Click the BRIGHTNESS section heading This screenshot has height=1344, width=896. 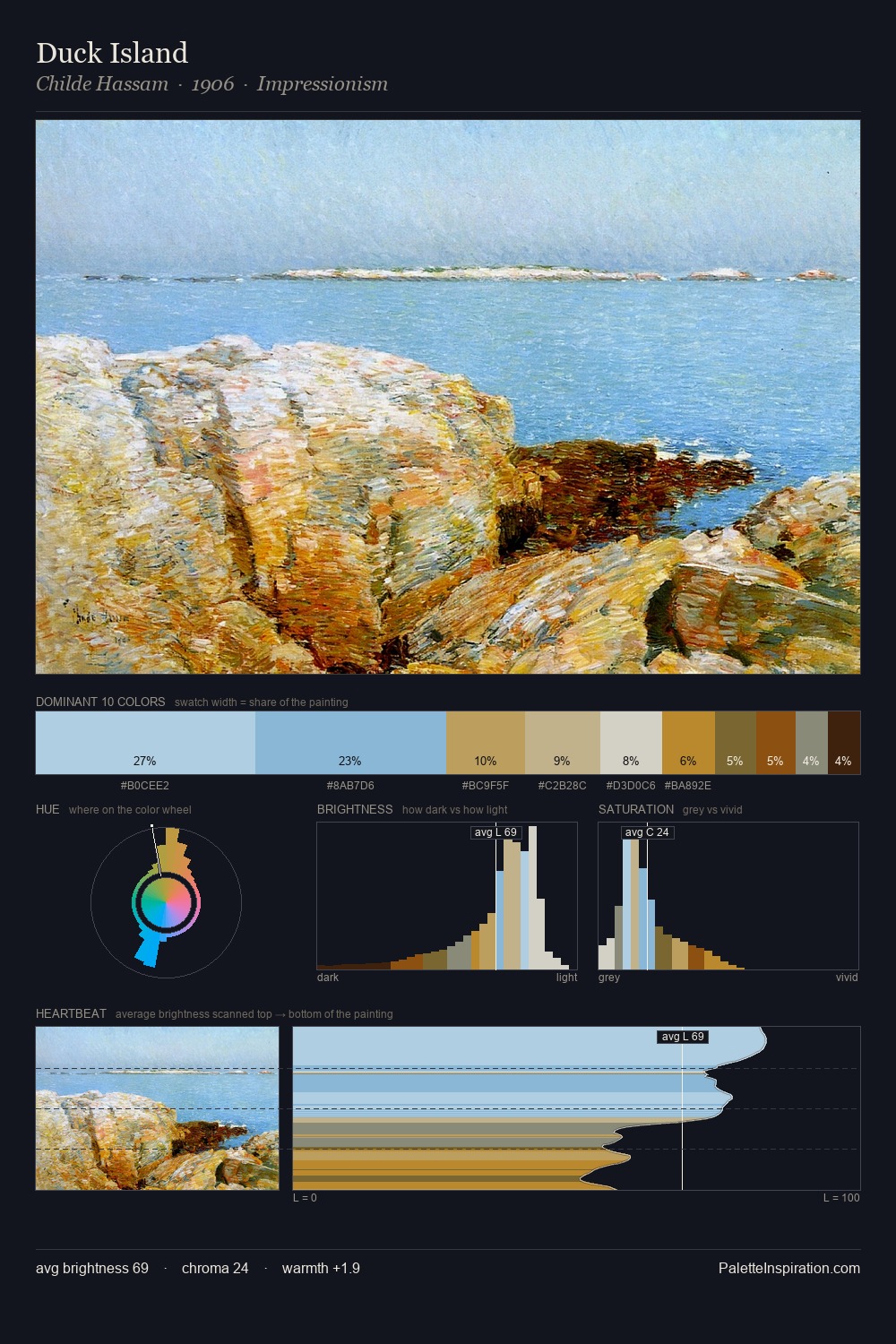355,809
